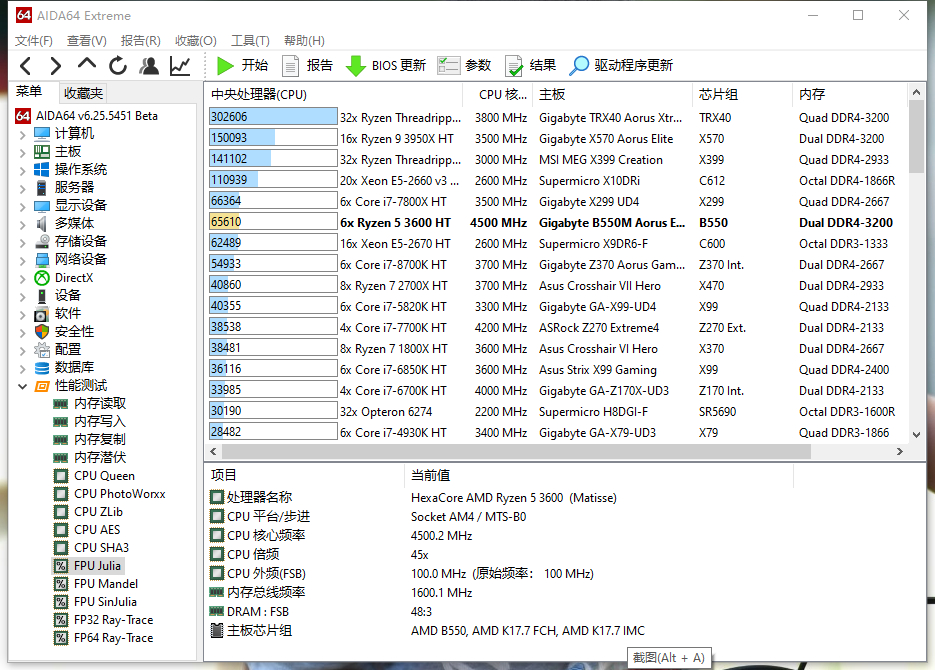Click the Refresh icon in the toolbar
Screen dimensions: 935x670
click(118, 66)
